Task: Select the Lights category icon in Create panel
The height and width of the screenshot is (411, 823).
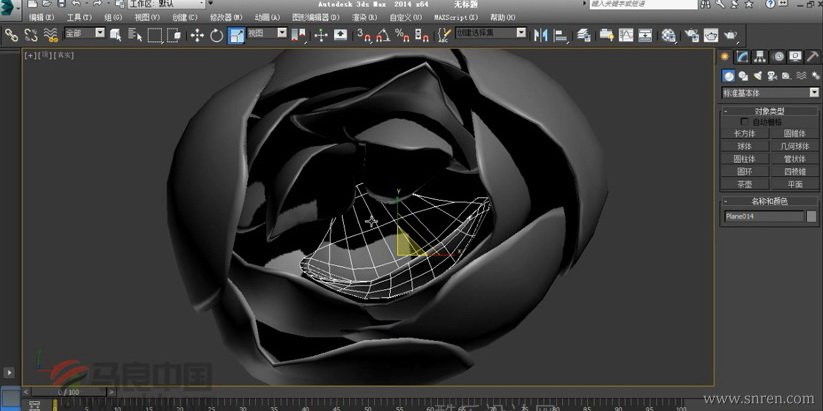Action: pos(759,76)
